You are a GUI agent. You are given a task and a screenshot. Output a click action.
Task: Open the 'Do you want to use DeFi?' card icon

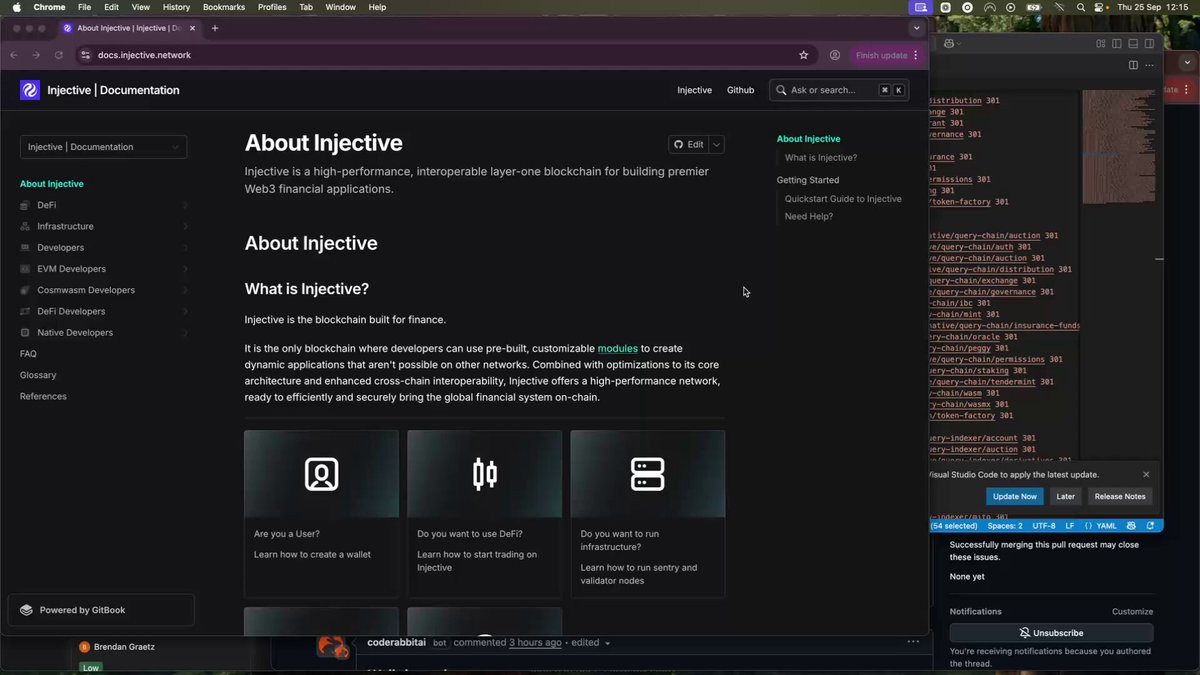coord(485,474)
